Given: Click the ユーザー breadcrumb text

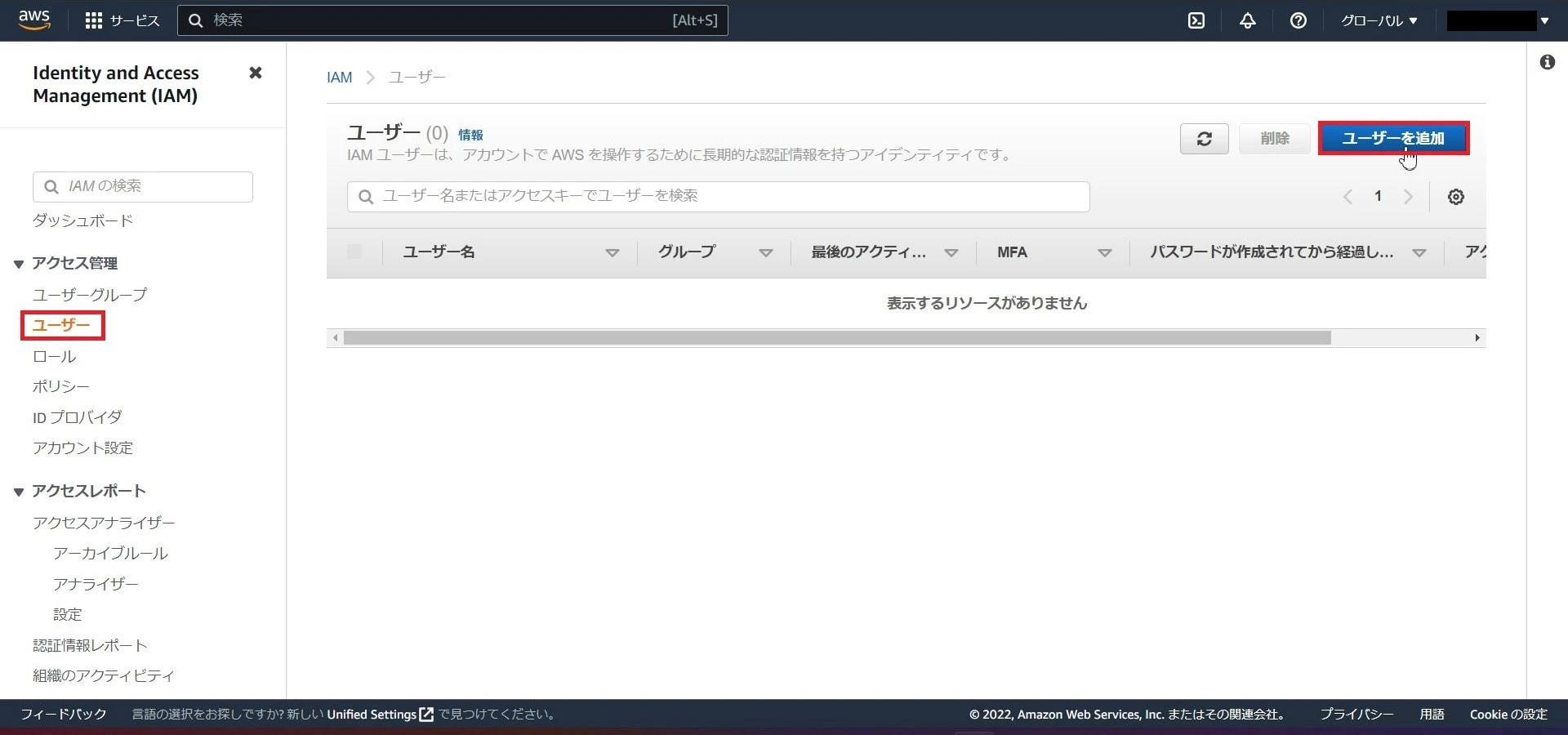Looking at the screenshot, I should tap(417, 78).
